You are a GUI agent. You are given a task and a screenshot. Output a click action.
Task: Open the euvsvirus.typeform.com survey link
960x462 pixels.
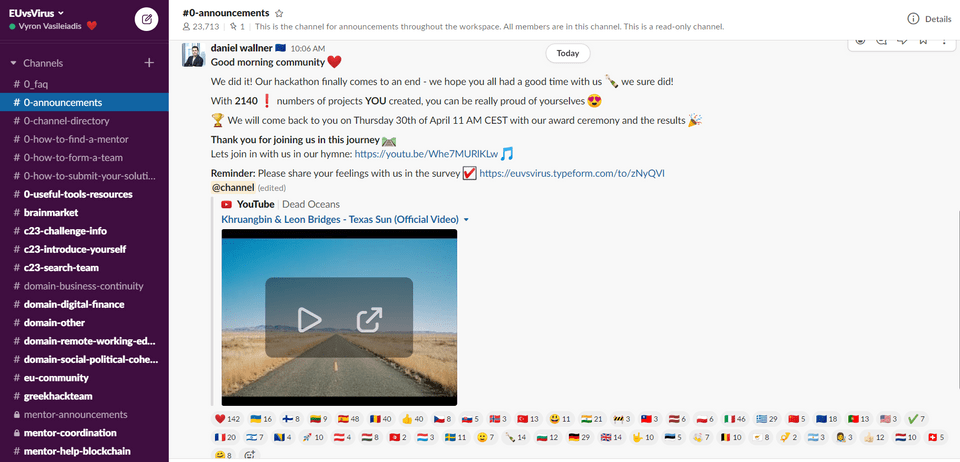(x=572, y=173)
